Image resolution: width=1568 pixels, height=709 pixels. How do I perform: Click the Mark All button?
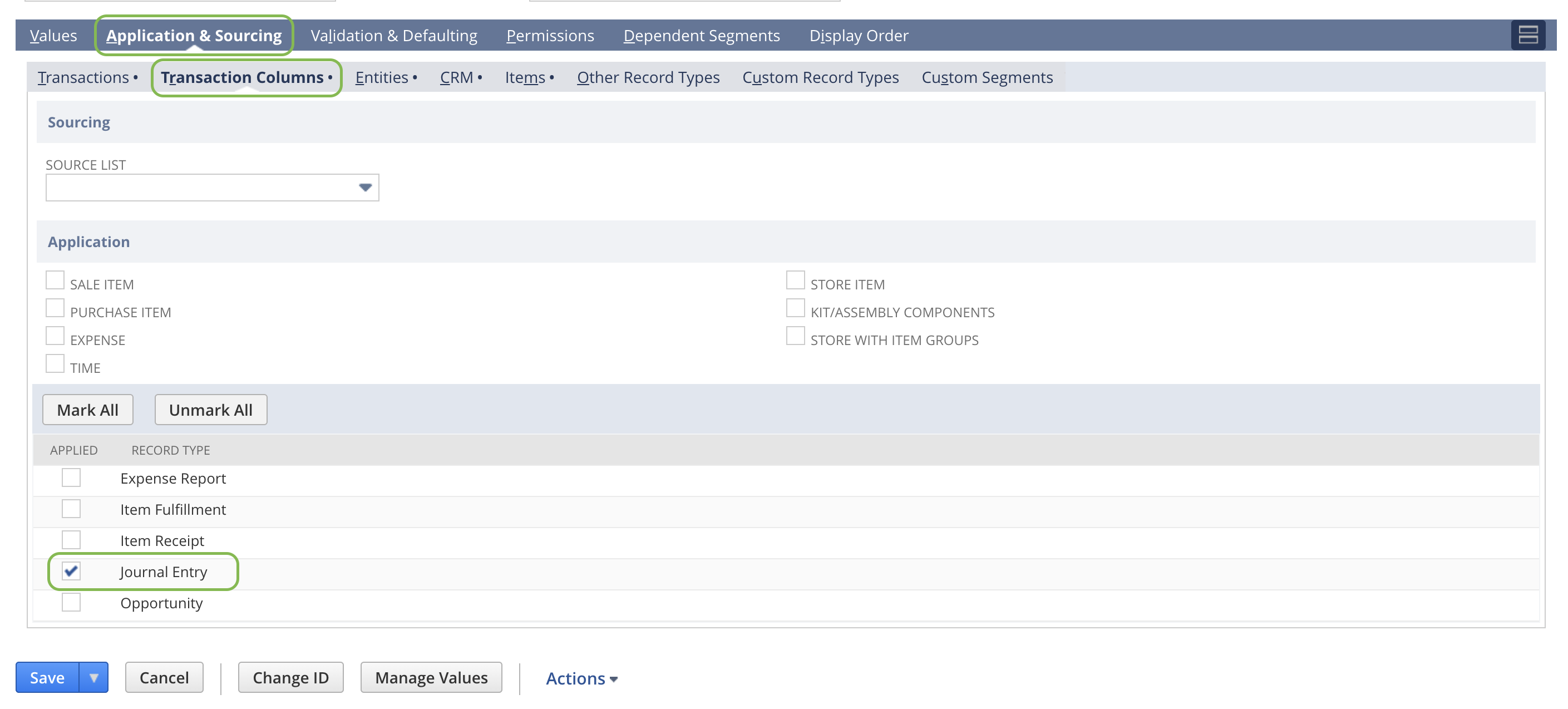point(88,410)
